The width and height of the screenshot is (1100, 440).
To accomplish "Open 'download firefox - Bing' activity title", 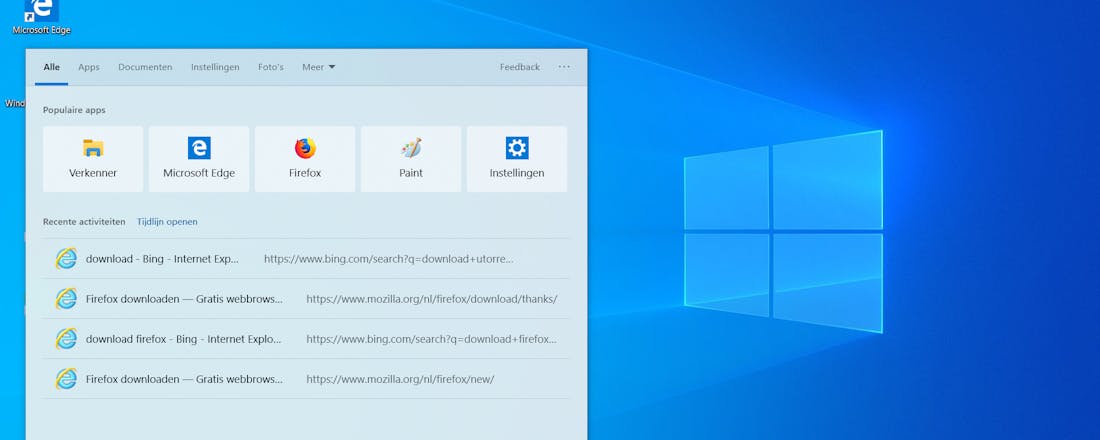I will (184, 339).
